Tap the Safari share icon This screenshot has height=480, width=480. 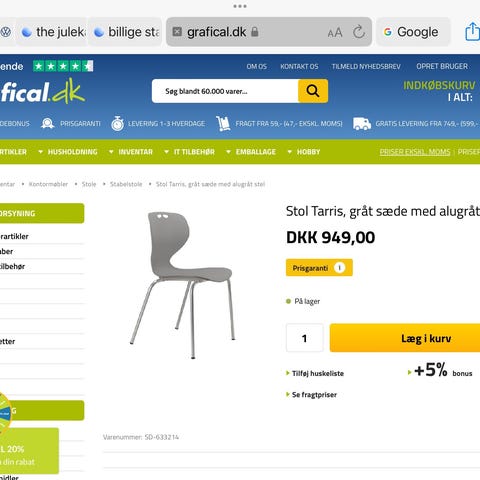(472, 31)
